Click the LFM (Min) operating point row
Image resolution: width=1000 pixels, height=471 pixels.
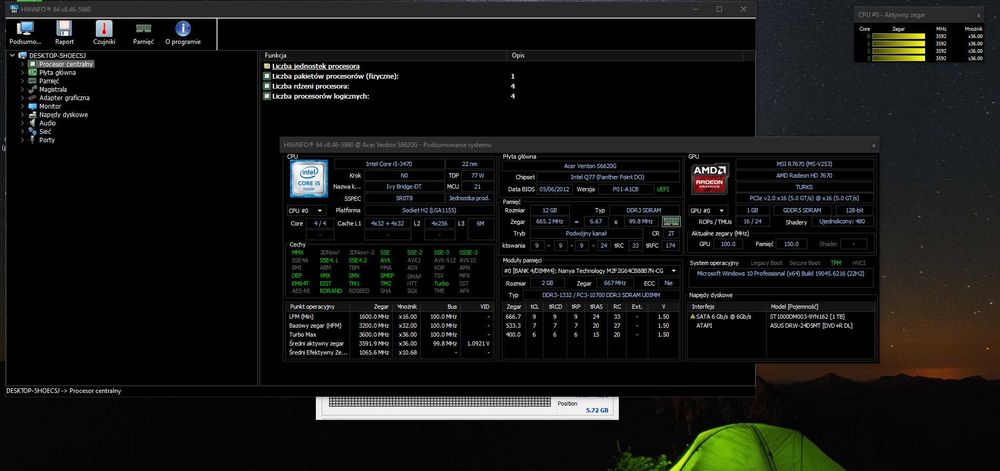point(390,317)
